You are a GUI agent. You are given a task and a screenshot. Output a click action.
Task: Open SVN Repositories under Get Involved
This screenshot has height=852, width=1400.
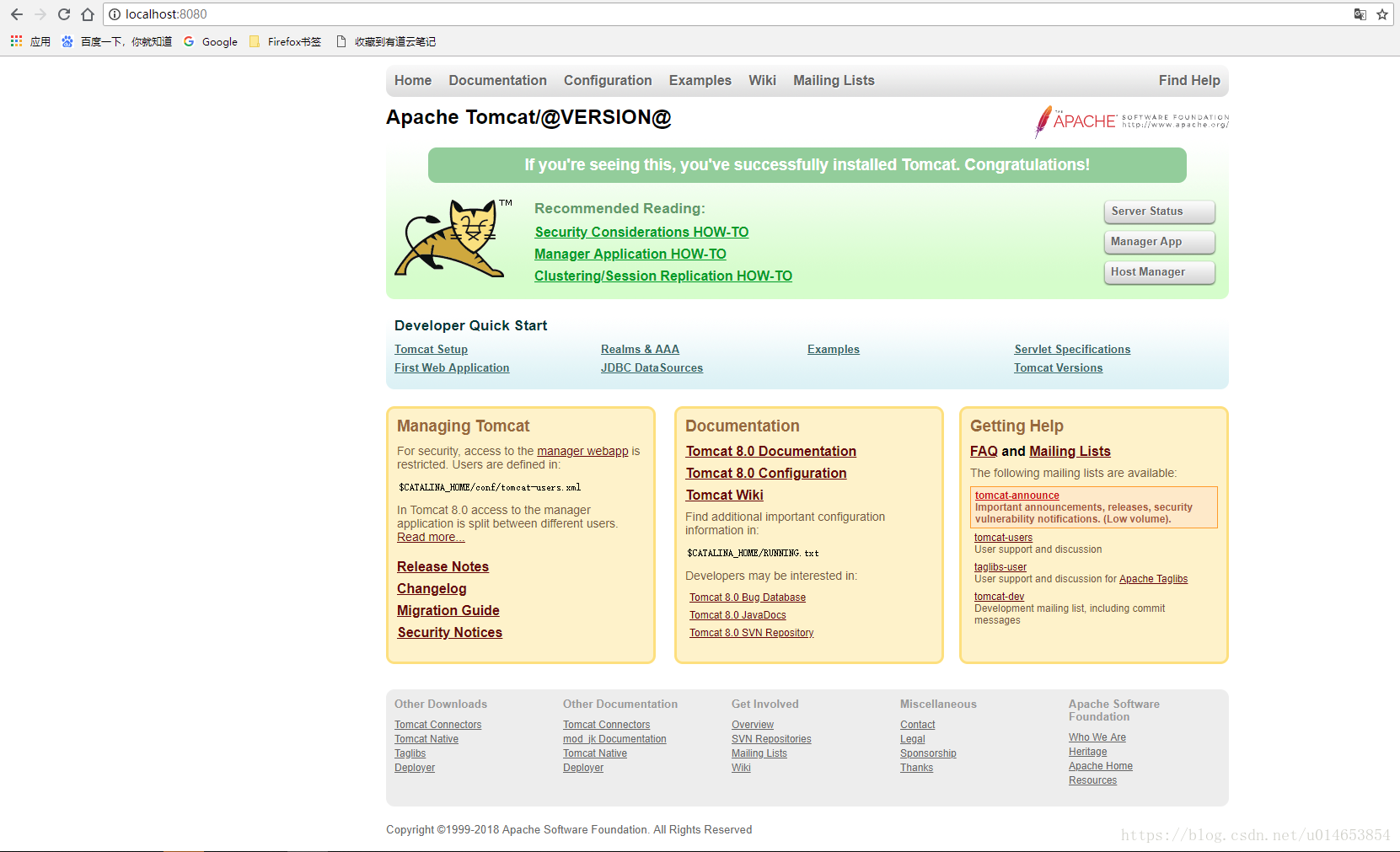click(x=771, y=739)
